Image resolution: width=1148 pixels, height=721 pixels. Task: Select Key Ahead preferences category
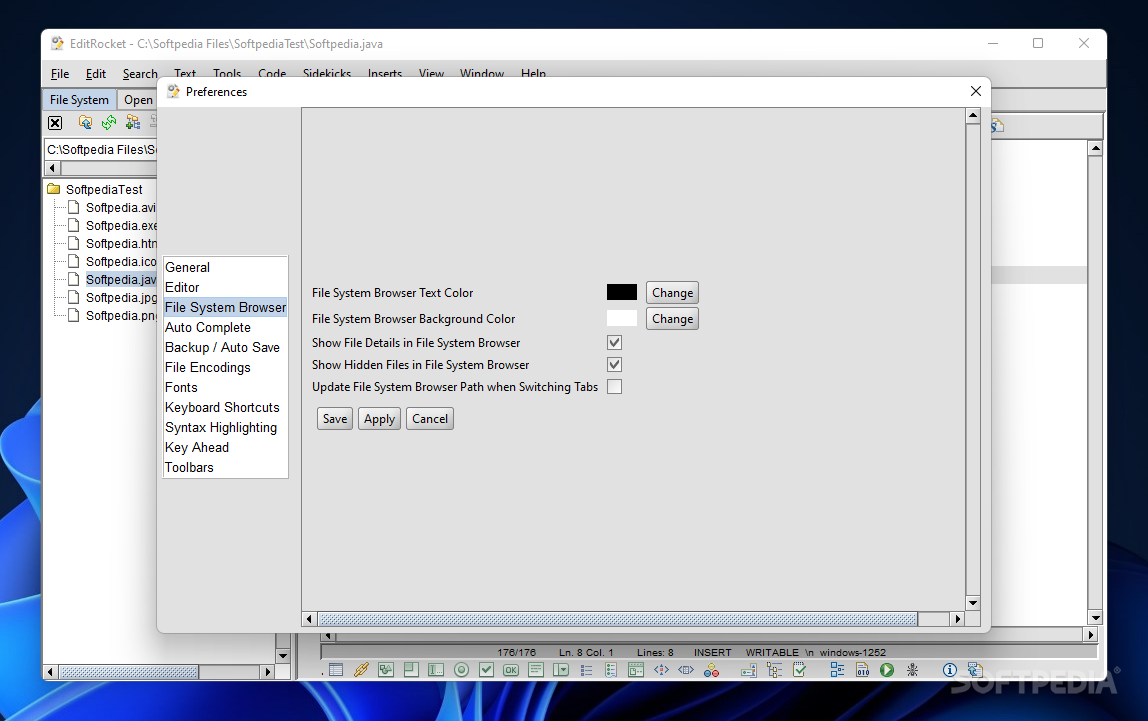point(226,447)
